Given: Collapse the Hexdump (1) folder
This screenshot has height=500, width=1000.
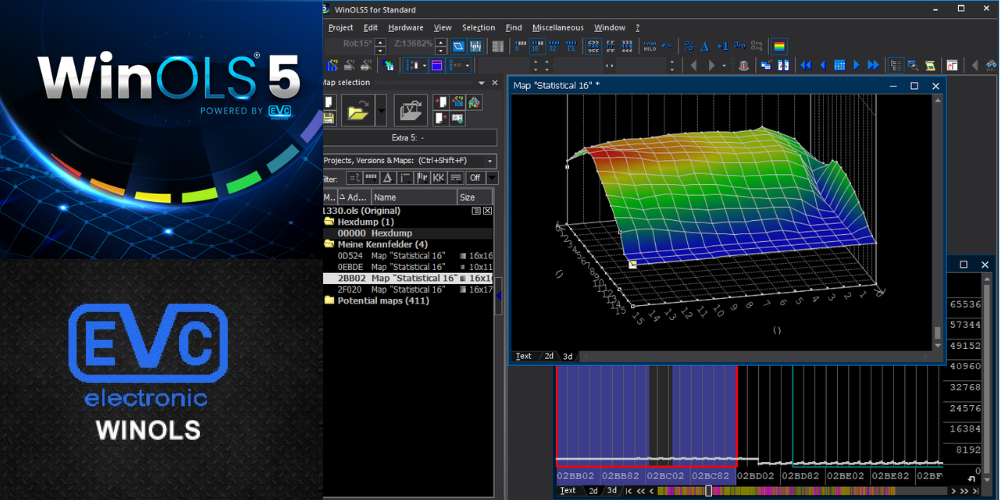Looking at the screenshot, I should [330, 222].
